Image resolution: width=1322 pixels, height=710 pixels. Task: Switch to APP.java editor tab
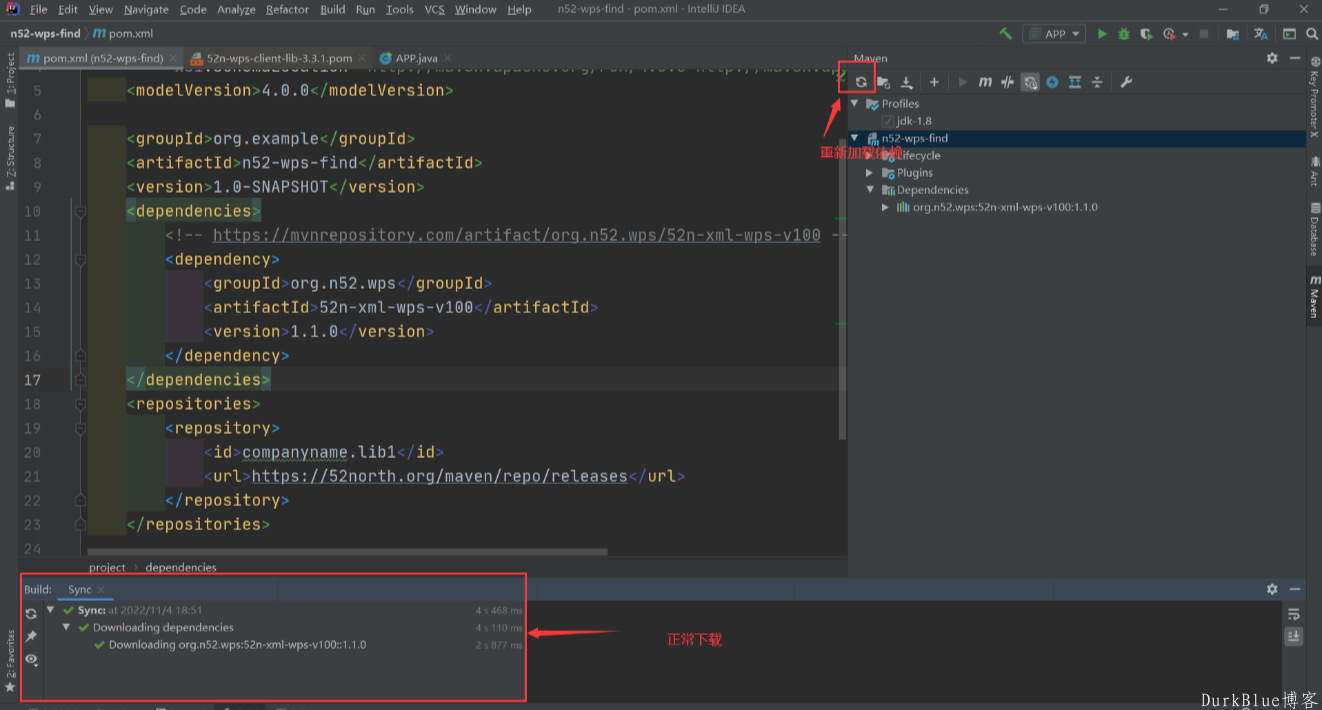pyautogui.click(x=416, y=58)
